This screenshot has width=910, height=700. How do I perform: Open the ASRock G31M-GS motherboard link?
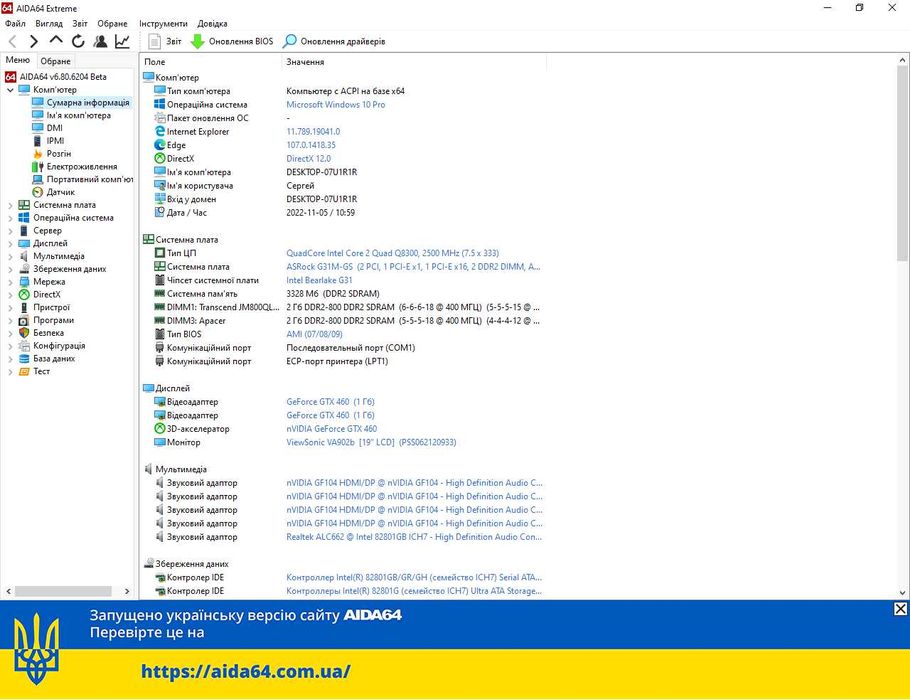click(x=413, y=266)
